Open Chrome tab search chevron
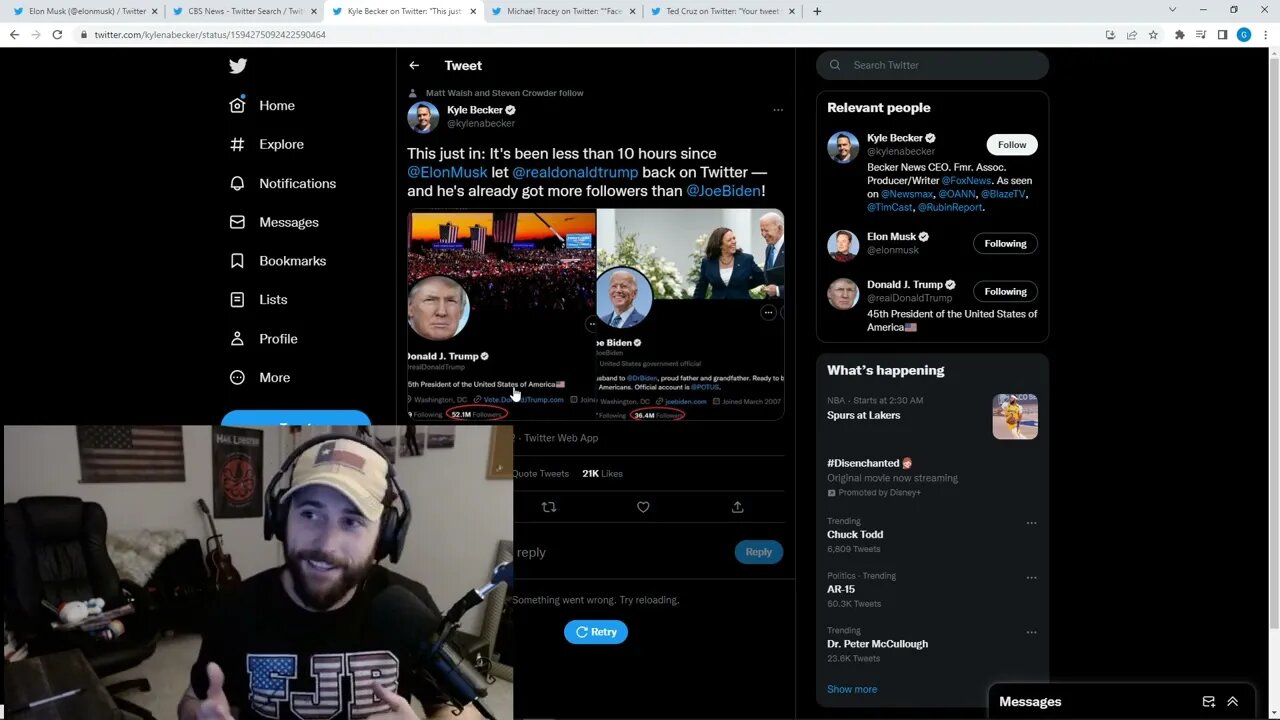 tap(1172, 10)
